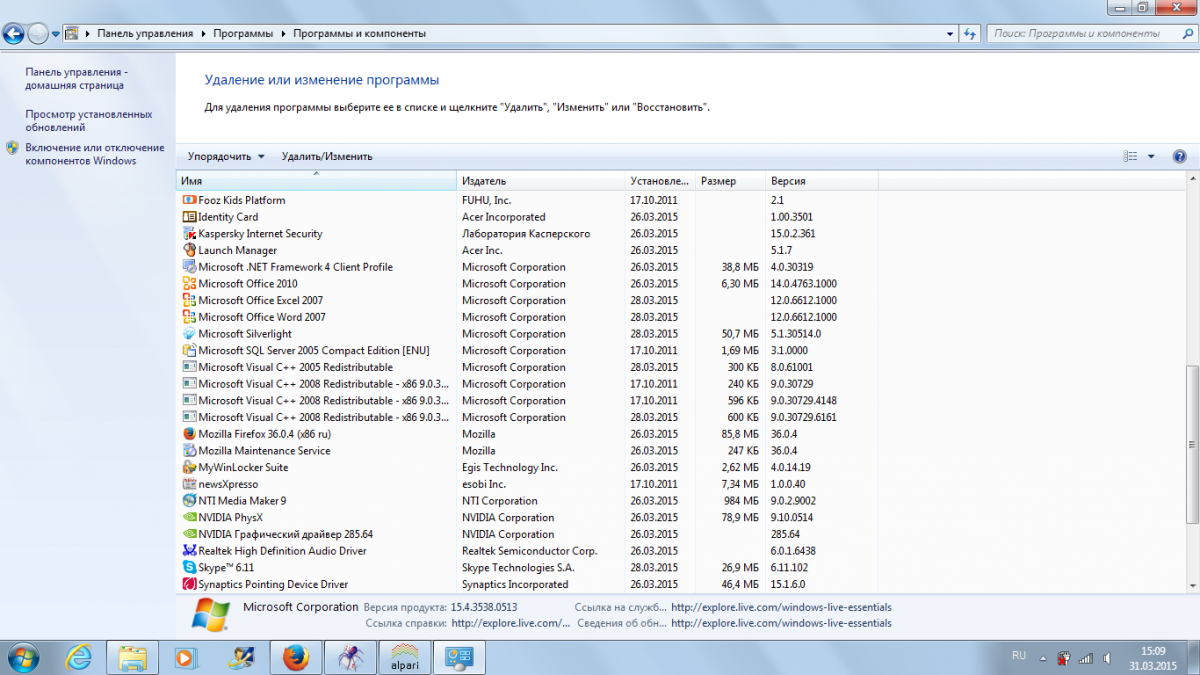The height and width of the screenshot is (675, 1200).
Task: Select the Microsoft Silverlight entry
Action: pyautogui.click(x=245, y=334)
